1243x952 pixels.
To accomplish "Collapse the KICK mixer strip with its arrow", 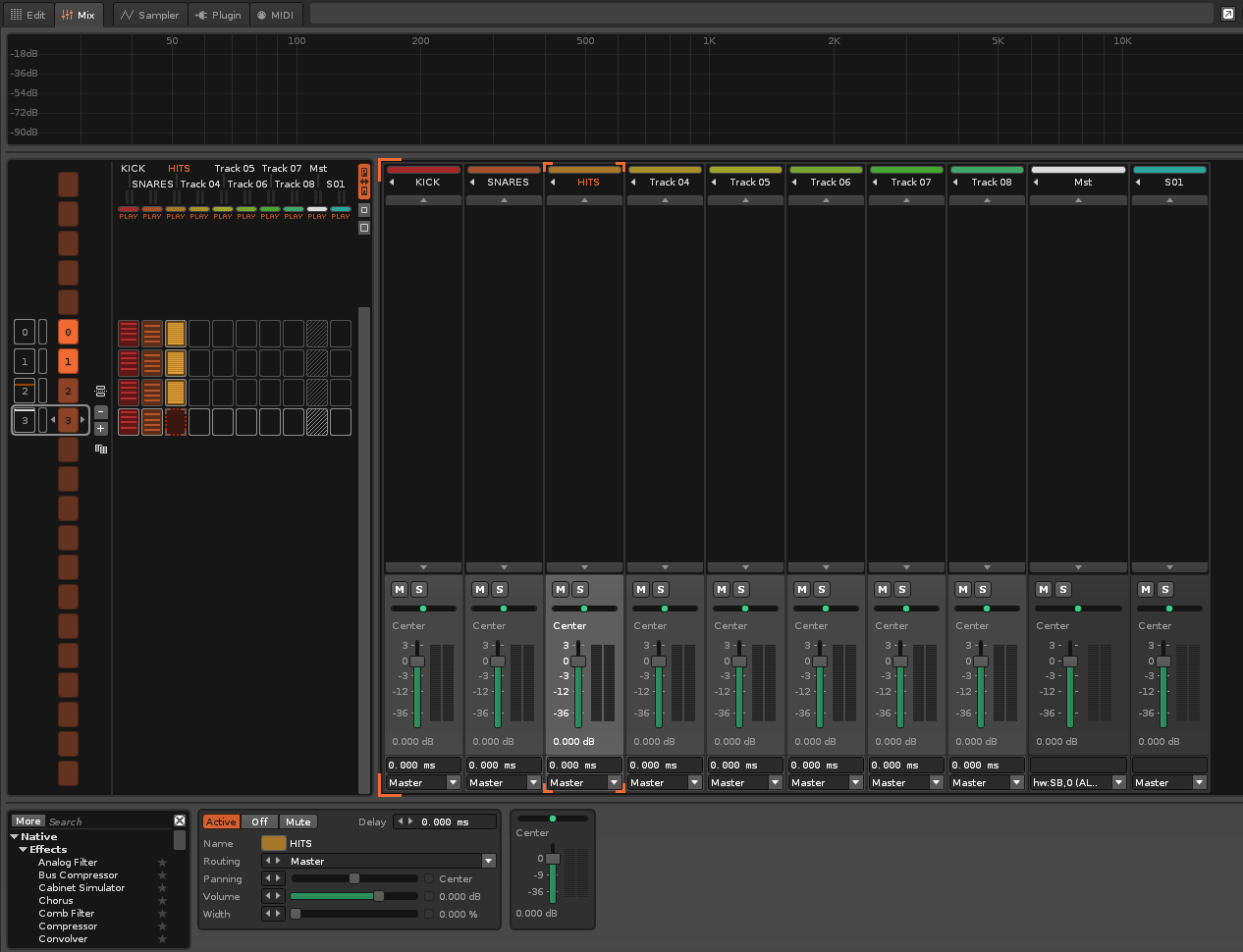I will (x=392, y=183).
